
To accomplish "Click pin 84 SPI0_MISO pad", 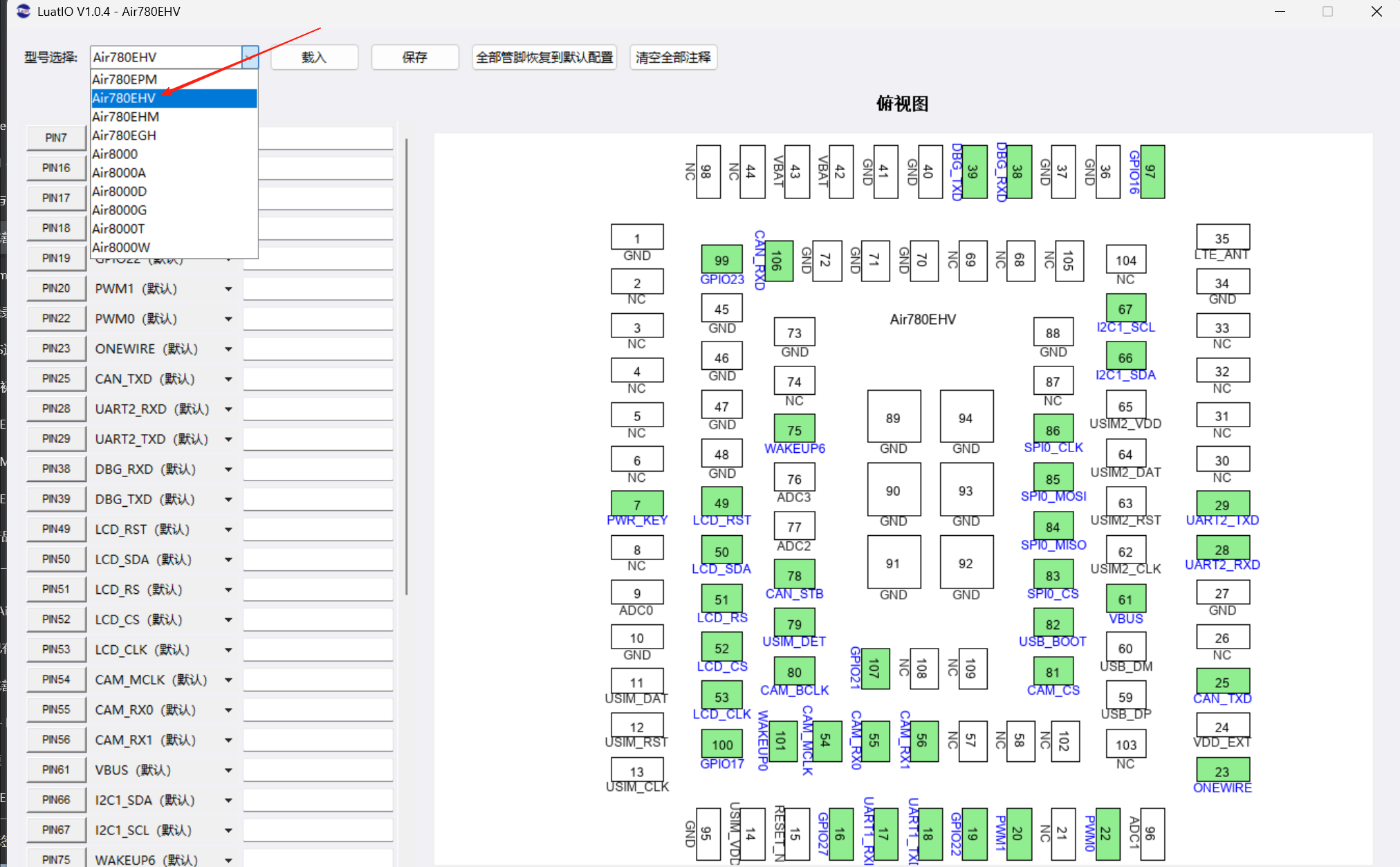I will (1053, 526).
